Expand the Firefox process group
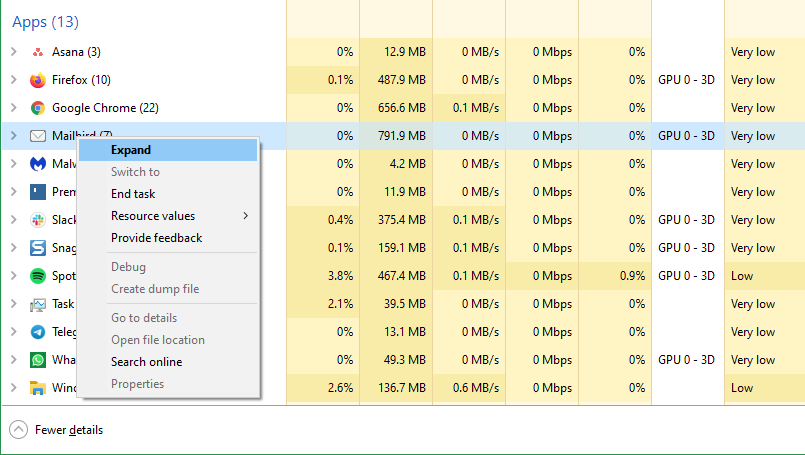Viewport: 805px width, 455px height. [x=14, y=80]
